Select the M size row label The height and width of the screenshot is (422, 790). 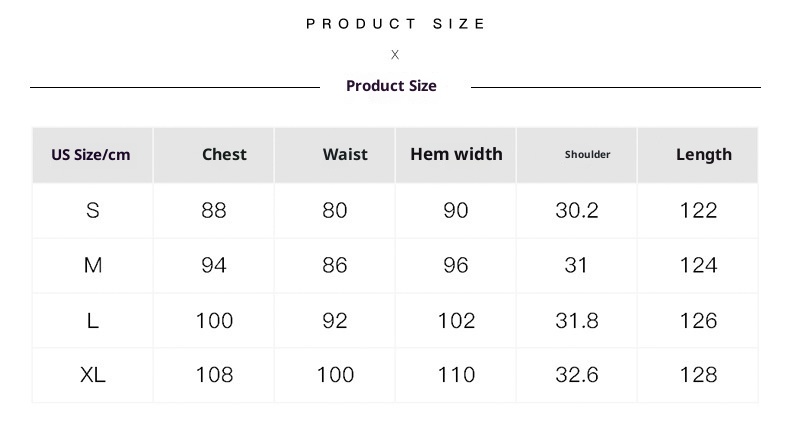93,265
